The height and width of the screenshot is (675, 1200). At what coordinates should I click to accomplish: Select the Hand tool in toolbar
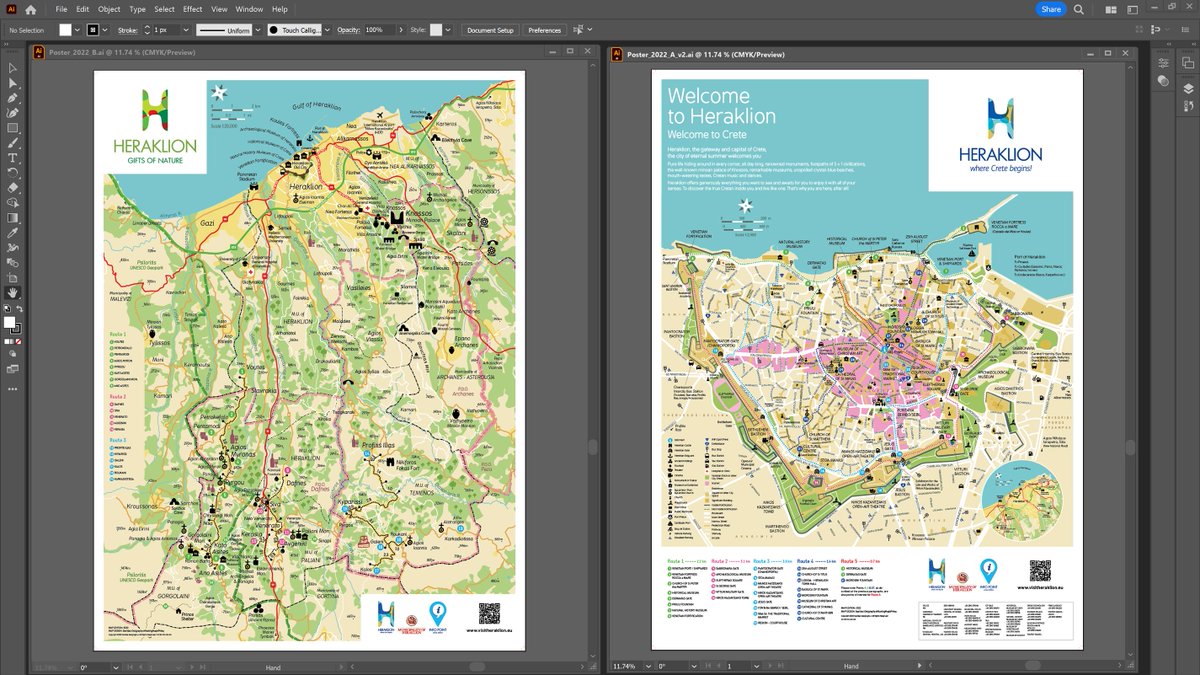[x=13, y=293]
